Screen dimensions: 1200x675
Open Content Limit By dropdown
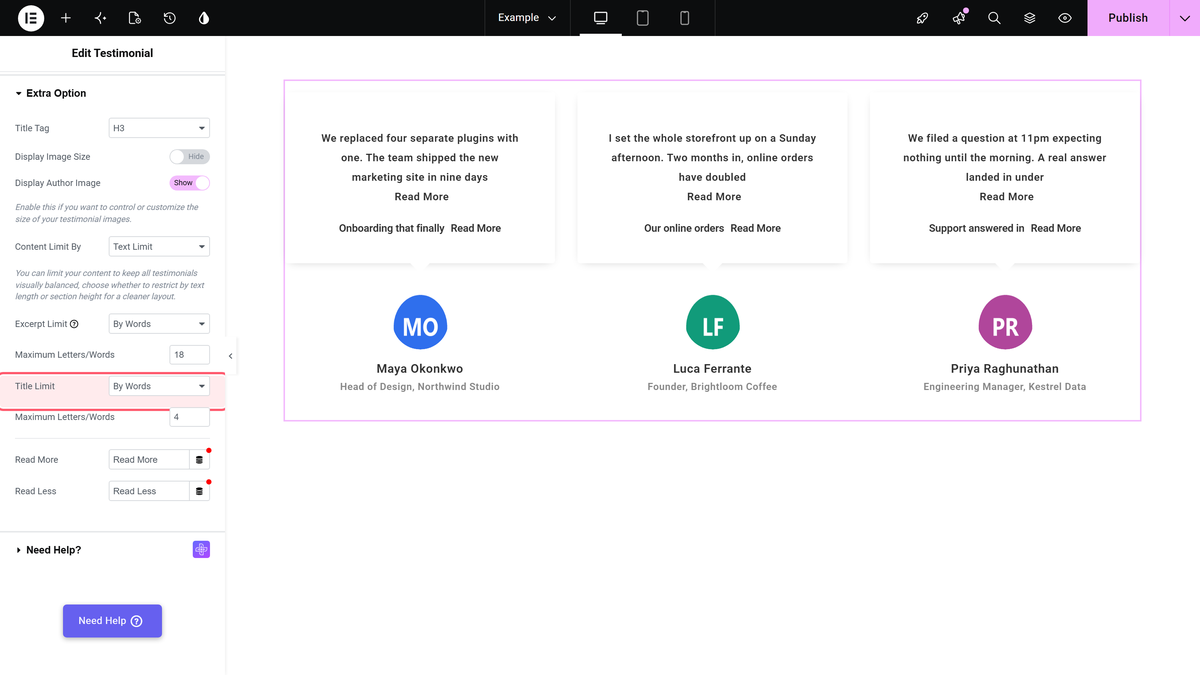pyautogui.click(x=159, y=246)
